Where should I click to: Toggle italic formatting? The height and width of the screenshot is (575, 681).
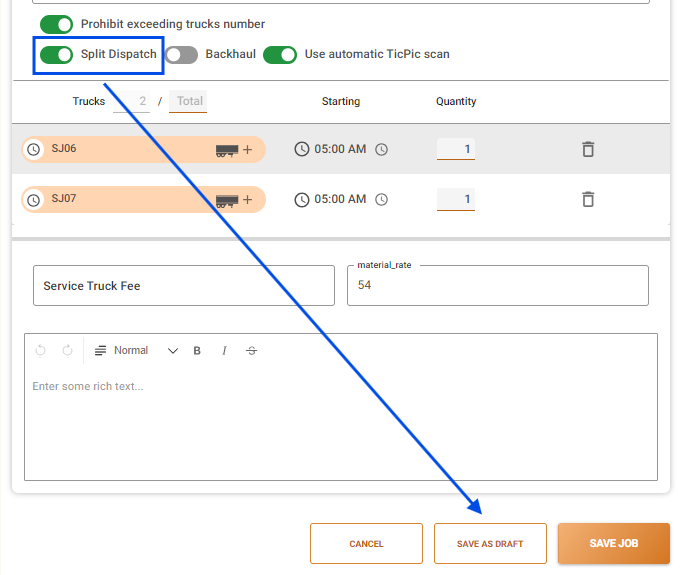coord(224,351)
